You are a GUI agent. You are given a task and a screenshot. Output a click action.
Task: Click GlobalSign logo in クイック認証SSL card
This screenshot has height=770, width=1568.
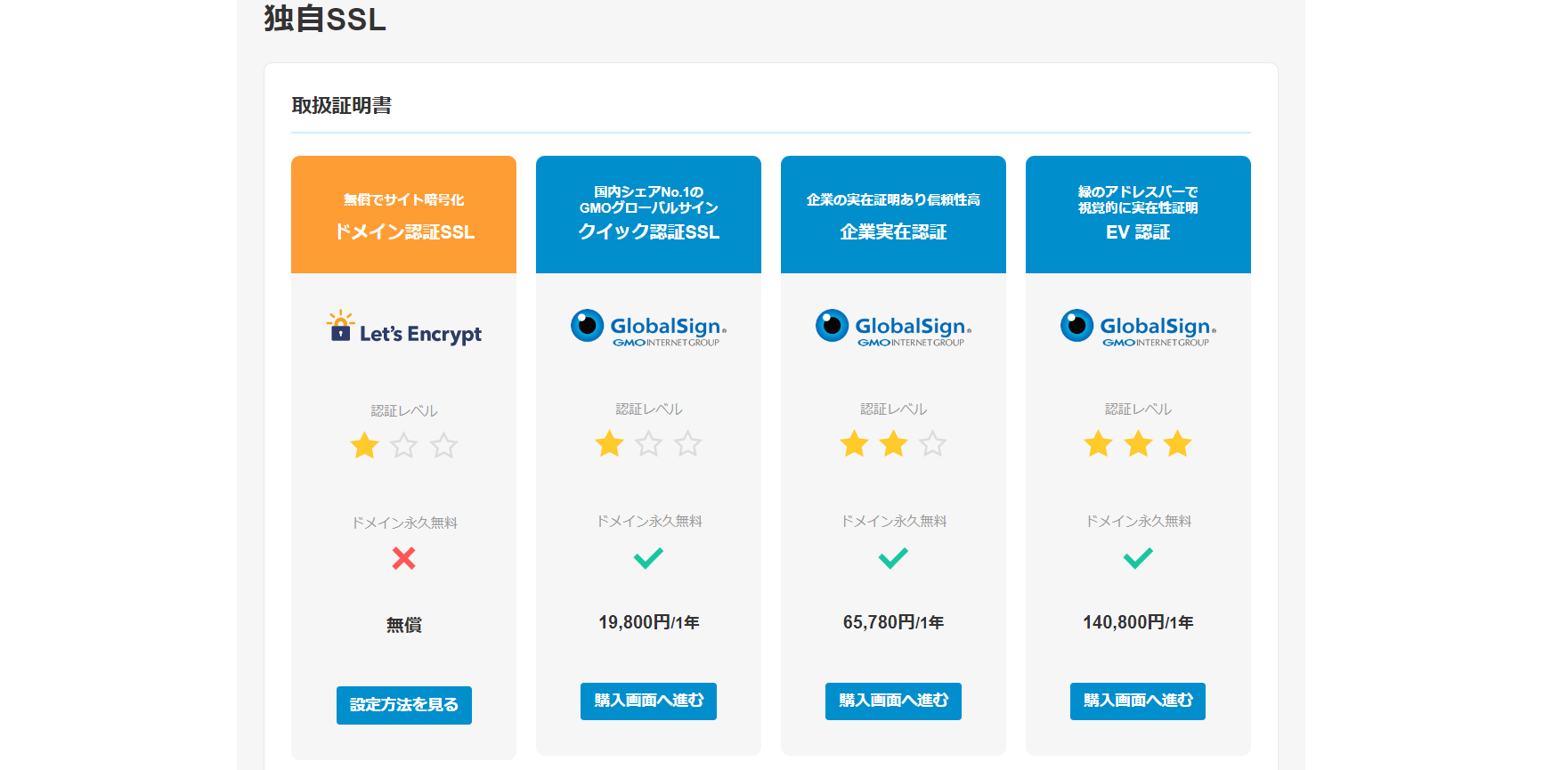coord(648,328)
